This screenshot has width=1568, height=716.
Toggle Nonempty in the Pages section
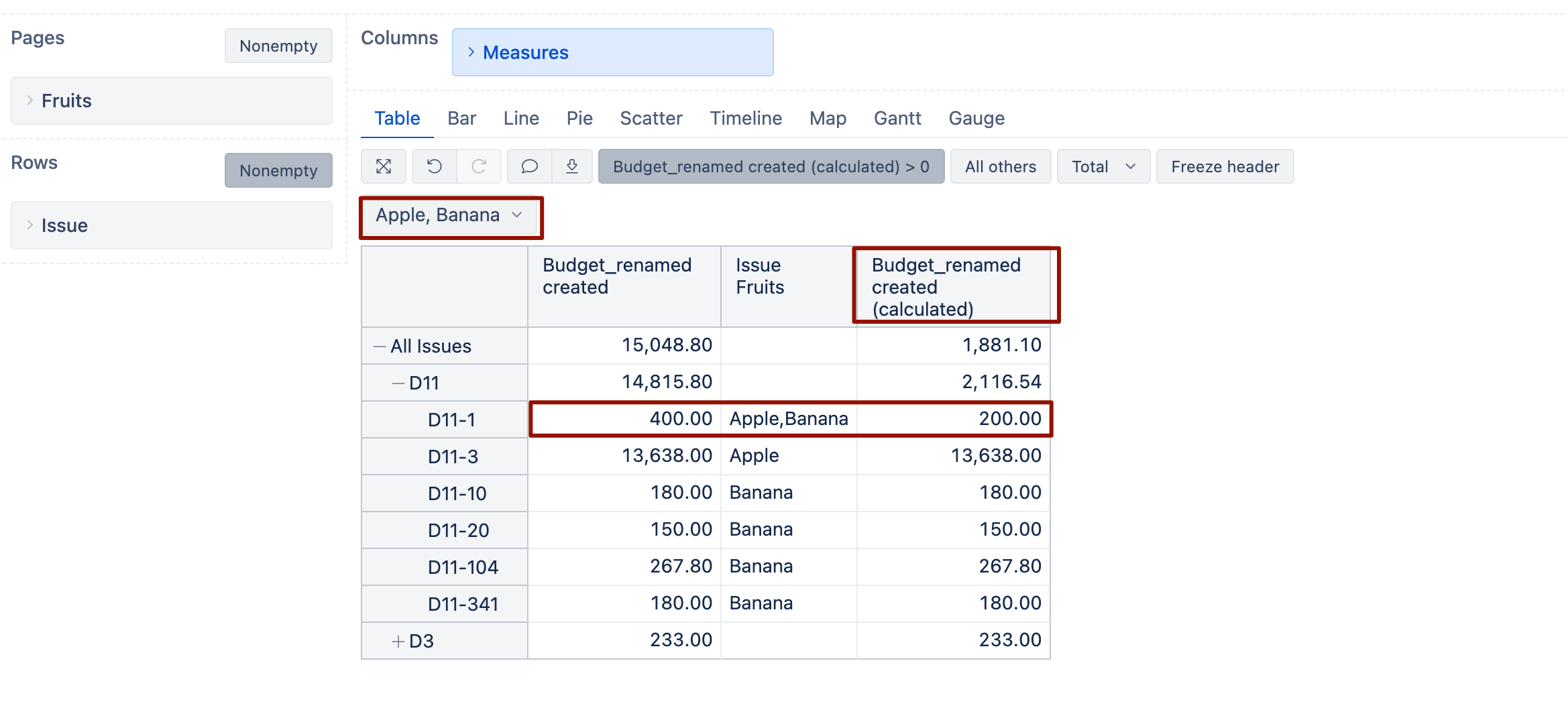pyautogui.click(x=278, y=46)
